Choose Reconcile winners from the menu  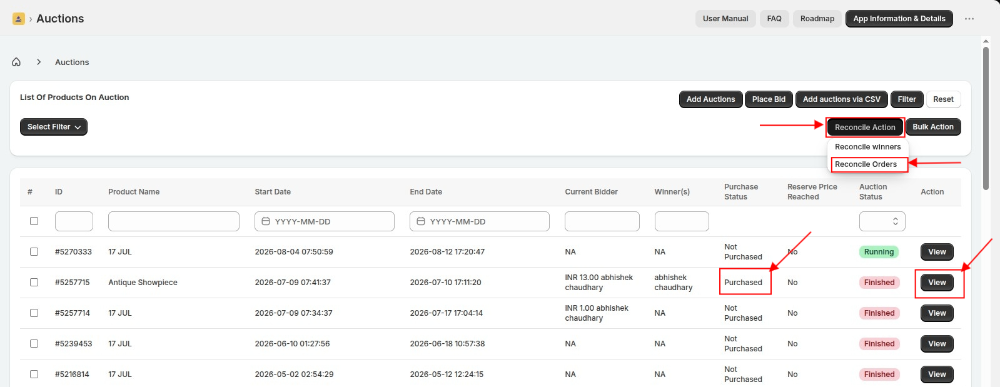pyautogui.click(x=867, y=147)
